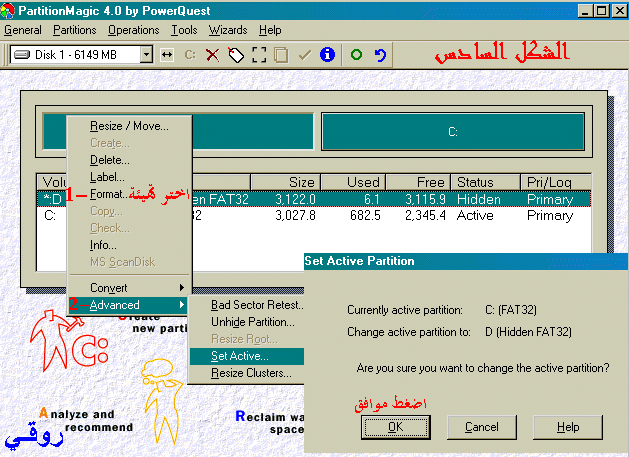This screenshot has height=457, width=629.
Task: Click the Active status cell
Action: click(475, 215)
